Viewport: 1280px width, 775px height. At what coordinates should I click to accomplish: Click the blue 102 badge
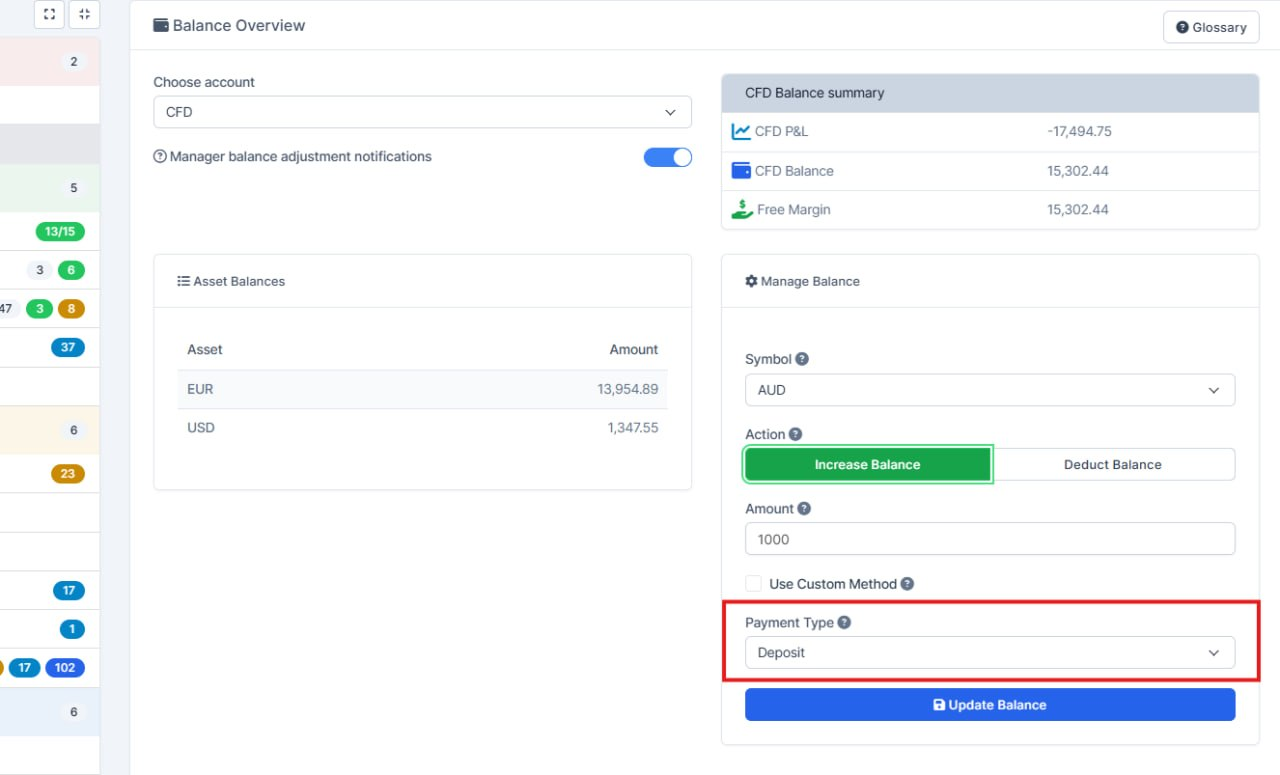[x=65, y=667]
